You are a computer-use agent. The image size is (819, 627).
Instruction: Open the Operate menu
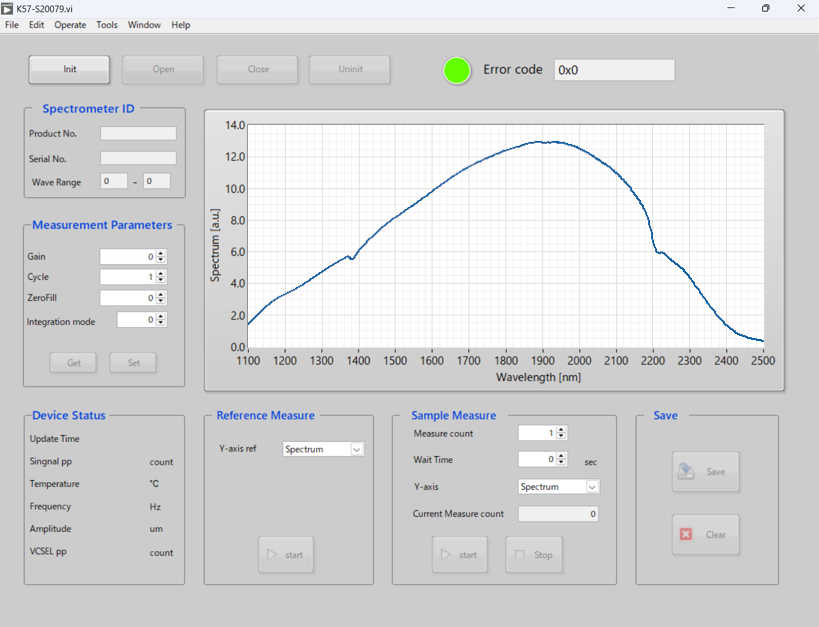click(x=70, y=25)
